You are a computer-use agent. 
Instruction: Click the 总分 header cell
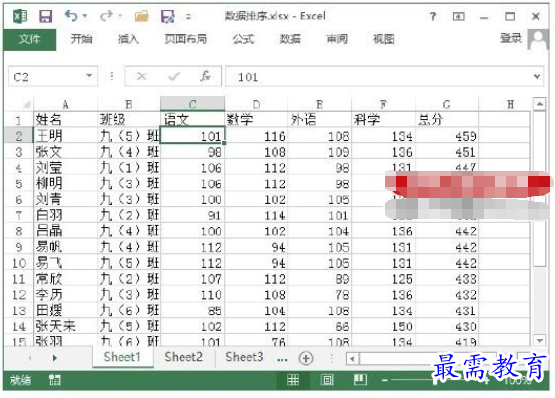click(x=447, y=119)
